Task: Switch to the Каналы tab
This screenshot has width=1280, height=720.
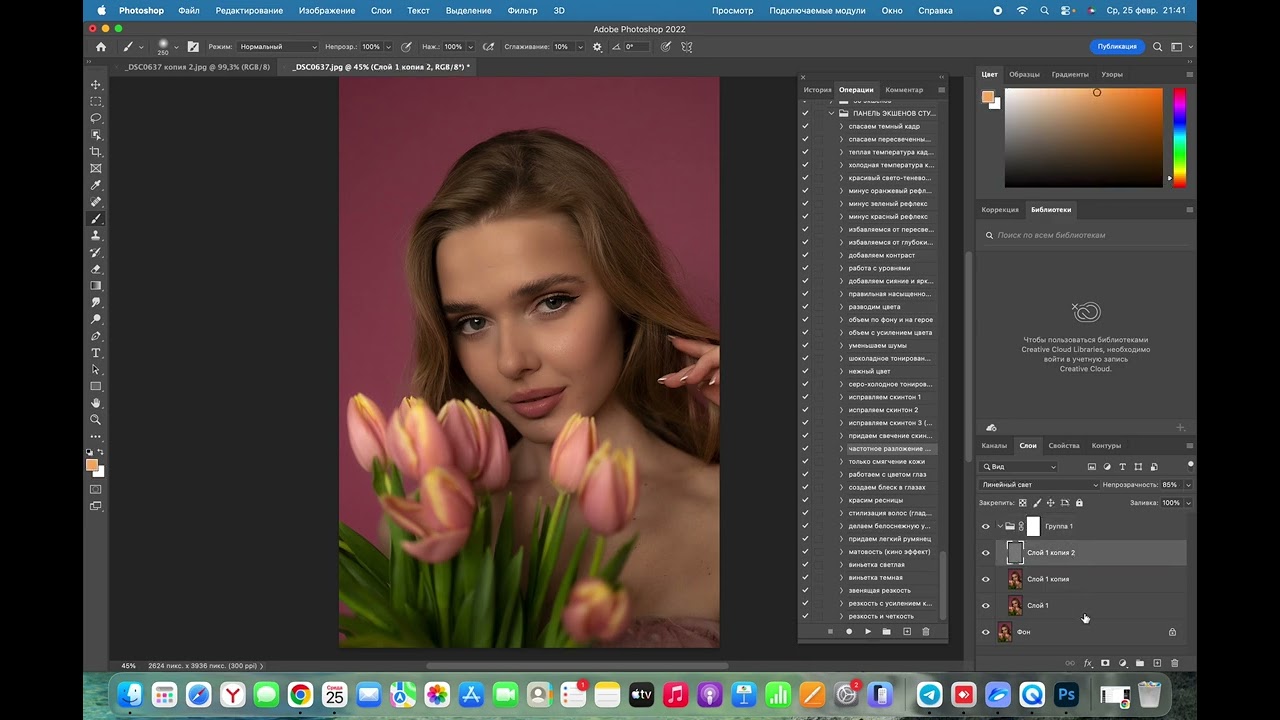Action: (994, 445)
